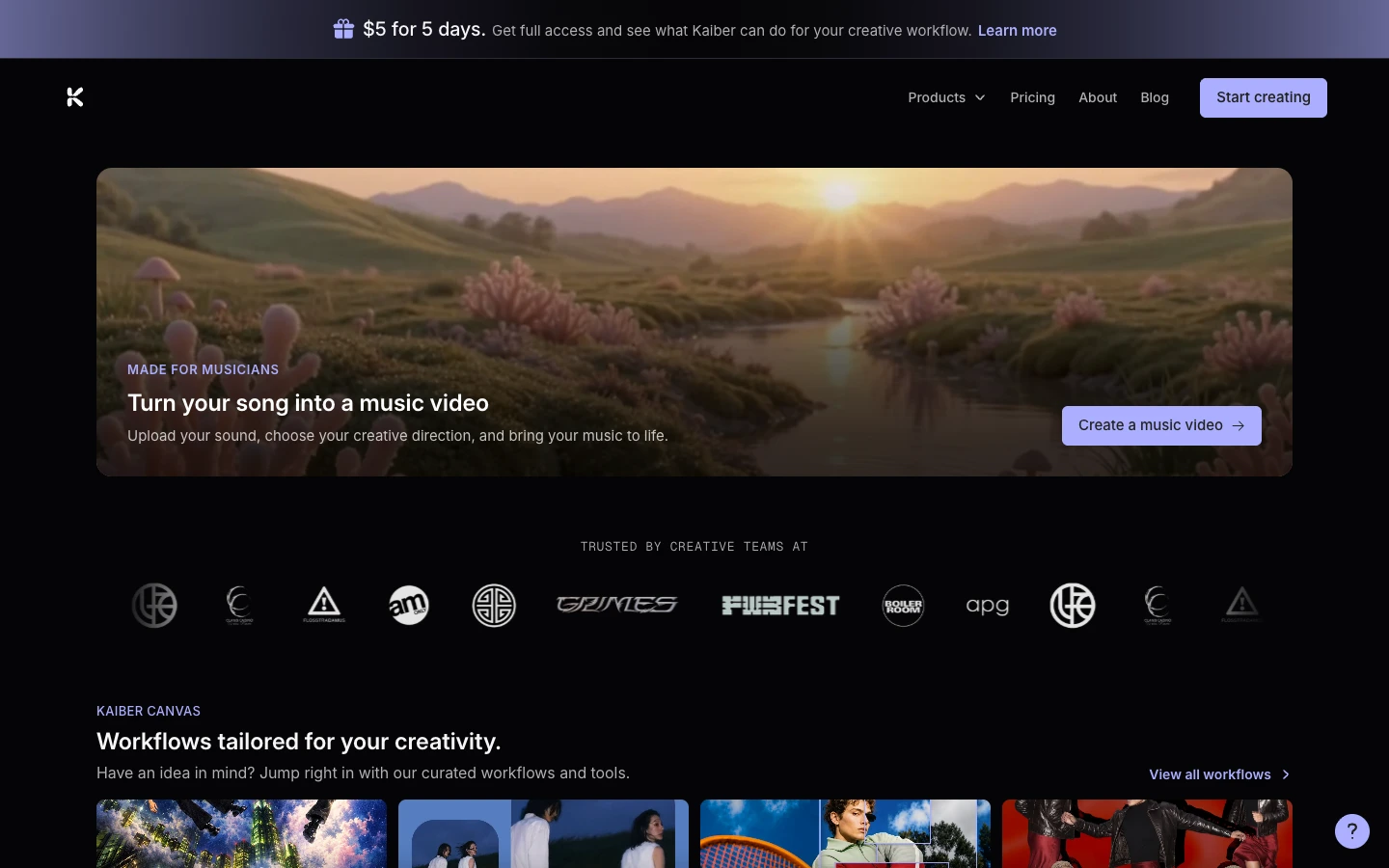Click Create a music video button
The height and width of the screenshot is (868, 1389).
click(x=1161, y=425)
